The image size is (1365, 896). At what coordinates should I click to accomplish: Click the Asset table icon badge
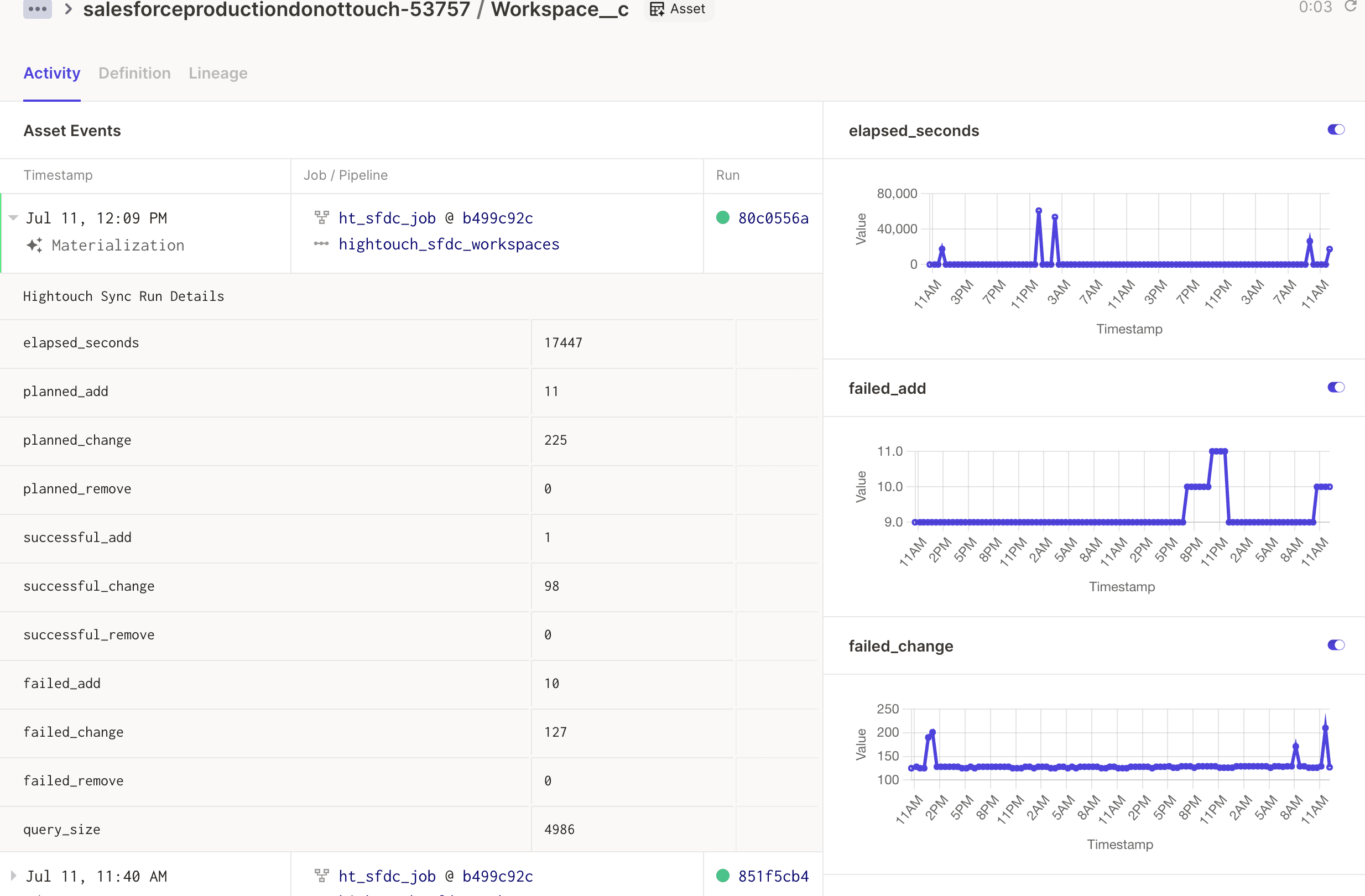click(657, 9)
